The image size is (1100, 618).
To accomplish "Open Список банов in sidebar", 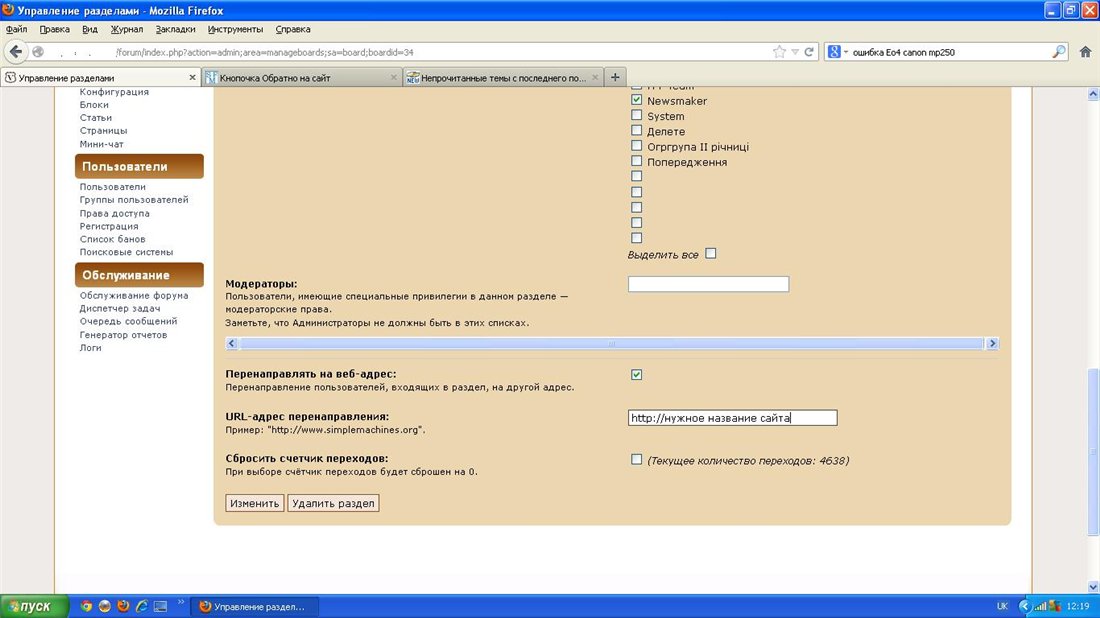I will pyautogui.click(x=112, y=239).
